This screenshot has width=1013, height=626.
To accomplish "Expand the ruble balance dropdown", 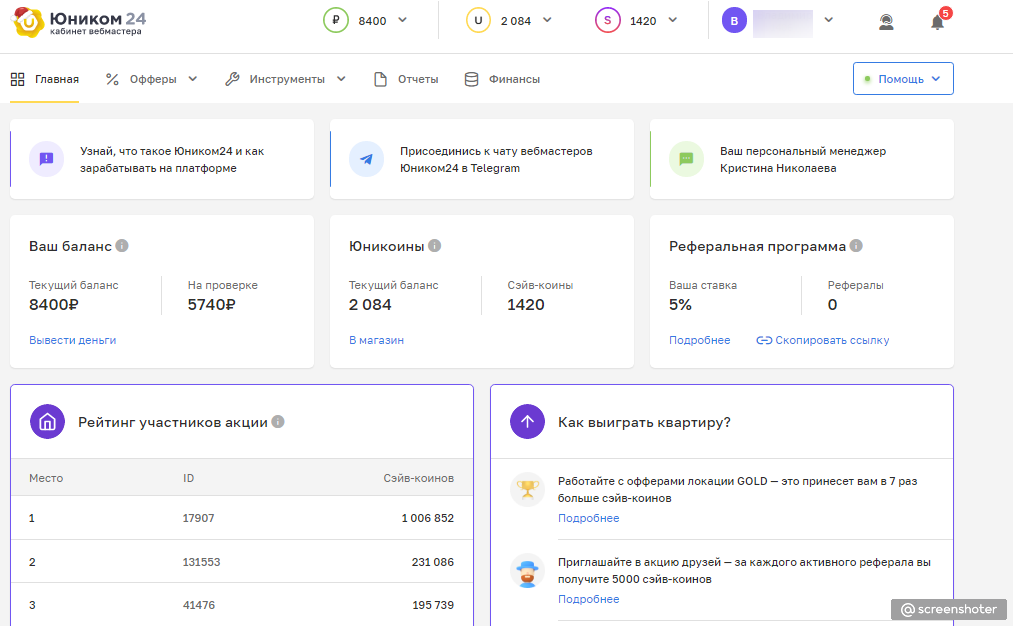I will pyautogui.click(x=402, y=20).
